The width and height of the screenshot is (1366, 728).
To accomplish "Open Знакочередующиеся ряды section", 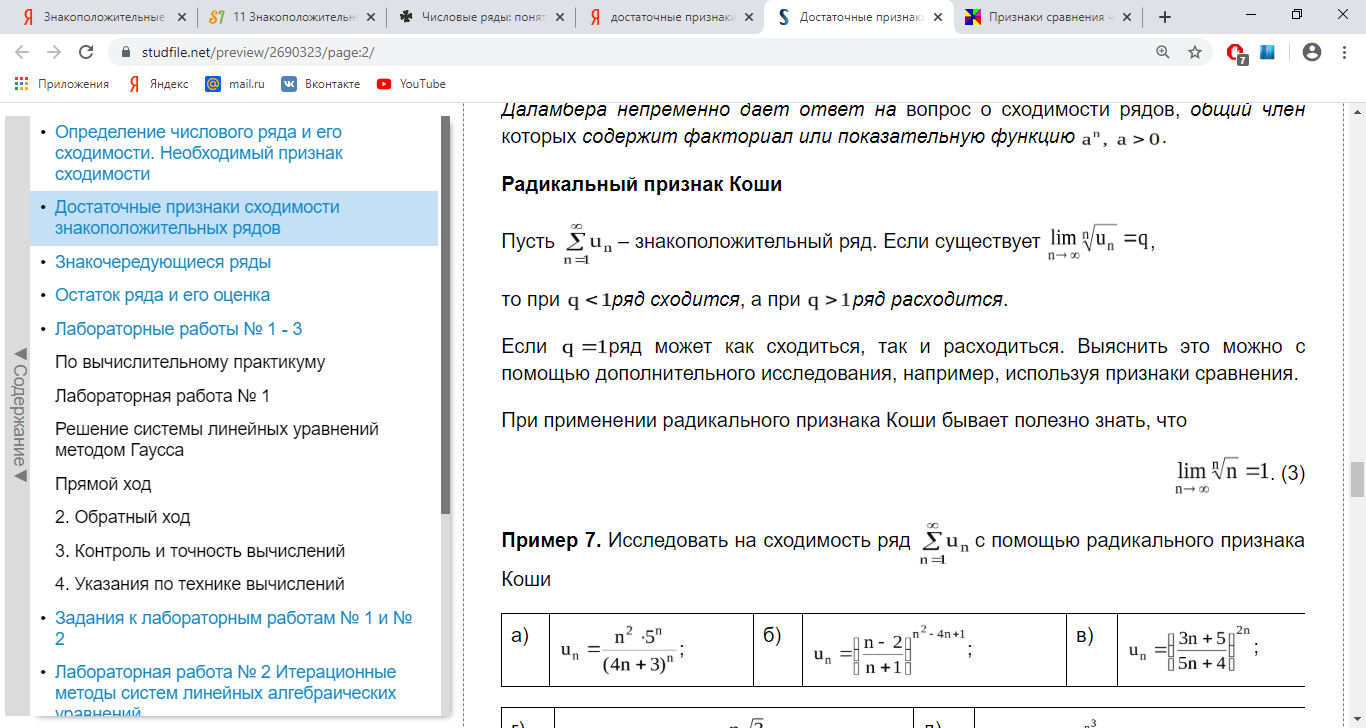I will (163, 262).
